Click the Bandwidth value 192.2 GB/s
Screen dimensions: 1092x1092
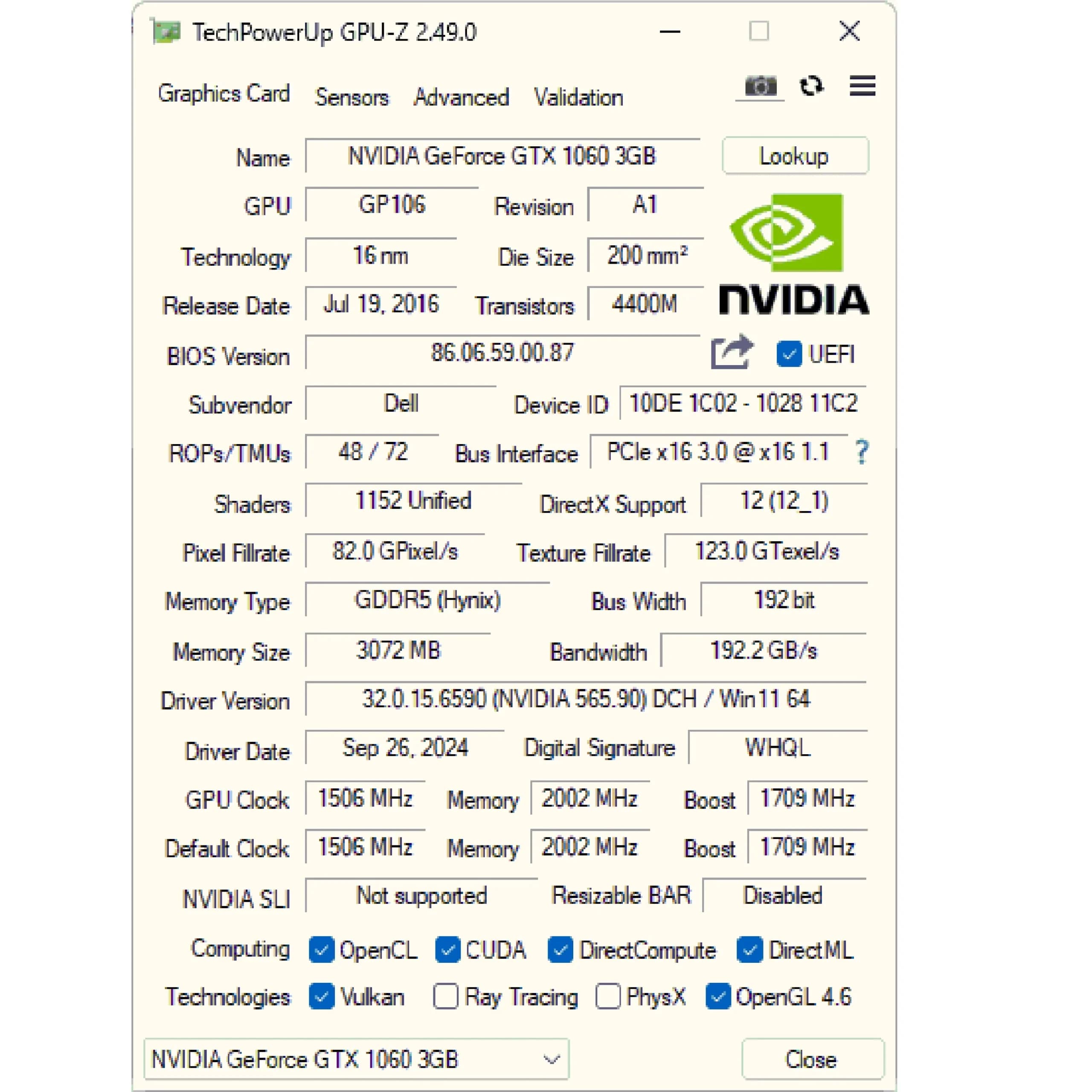click(764, 650)
